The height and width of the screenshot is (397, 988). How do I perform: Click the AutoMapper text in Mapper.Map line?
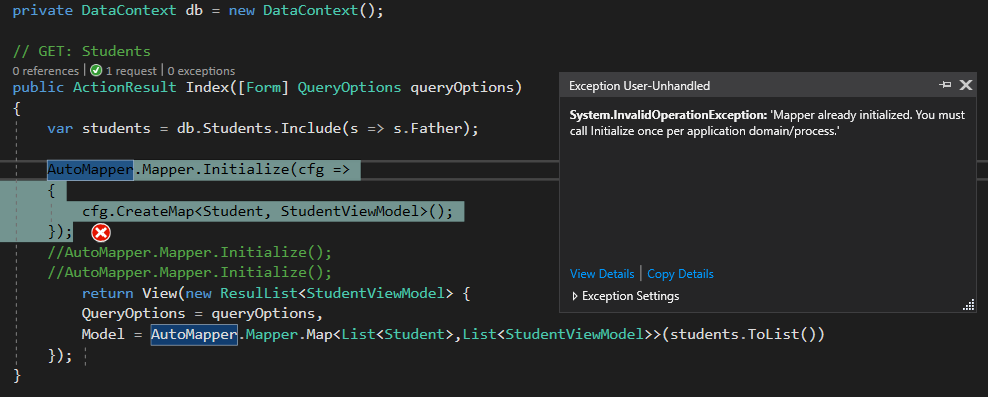pos(193,335)
